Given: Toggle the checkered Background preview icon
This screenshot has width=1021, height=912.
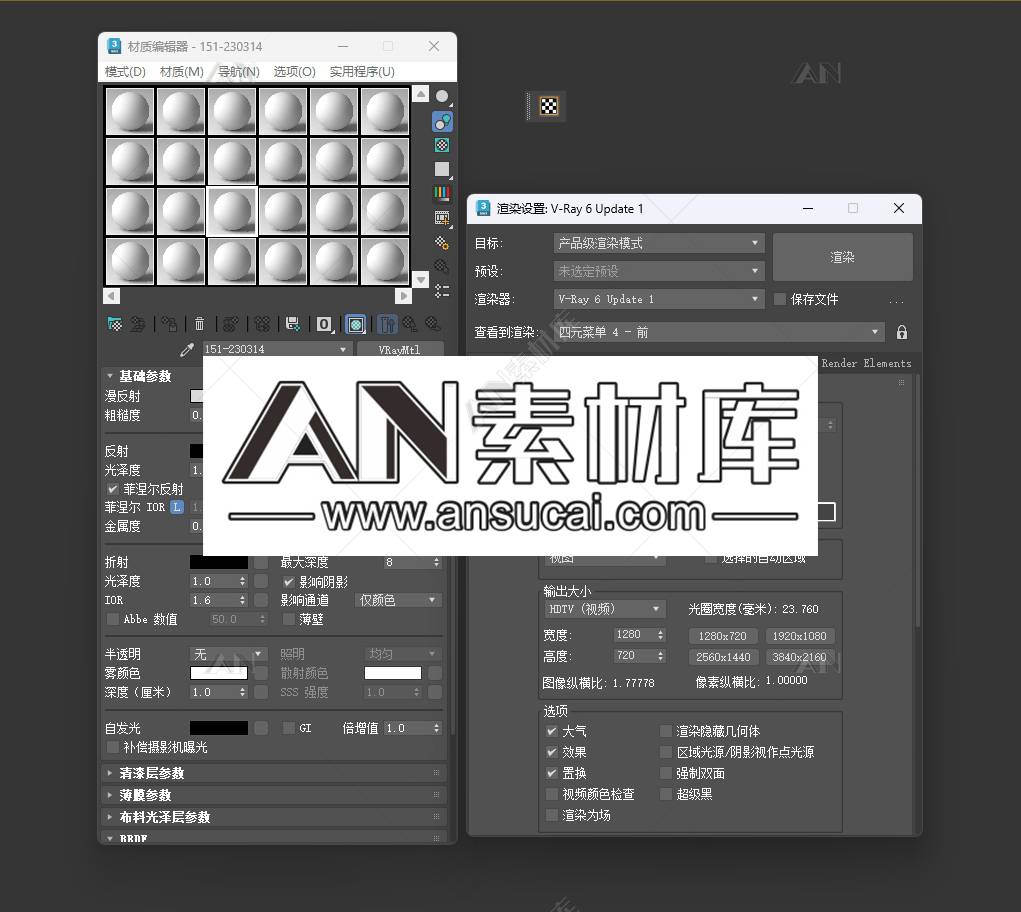Looking at the screenshot, I should click(442, 145).
